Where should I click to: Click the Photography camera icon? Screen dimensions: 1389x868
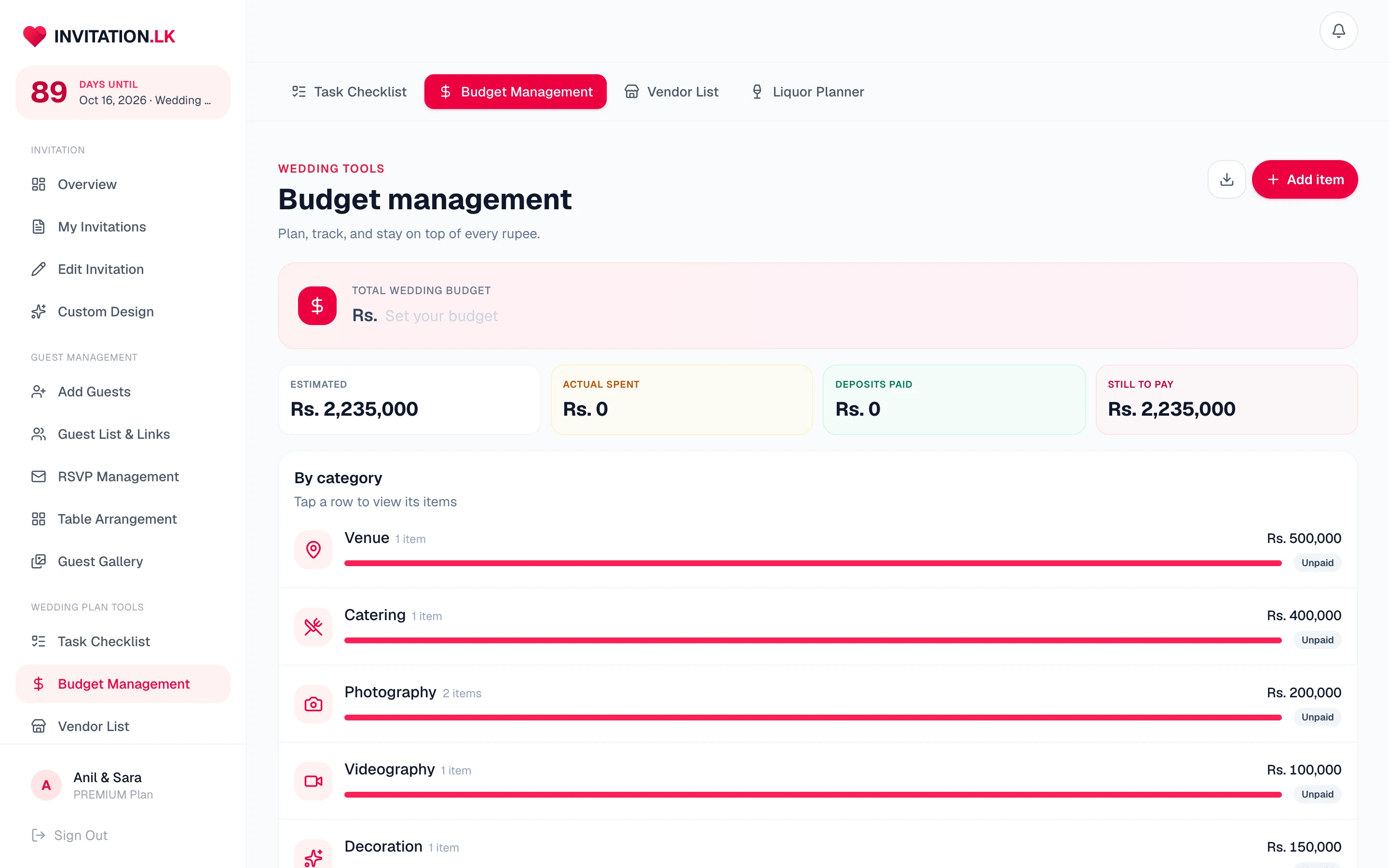click(x=313, y=704)
